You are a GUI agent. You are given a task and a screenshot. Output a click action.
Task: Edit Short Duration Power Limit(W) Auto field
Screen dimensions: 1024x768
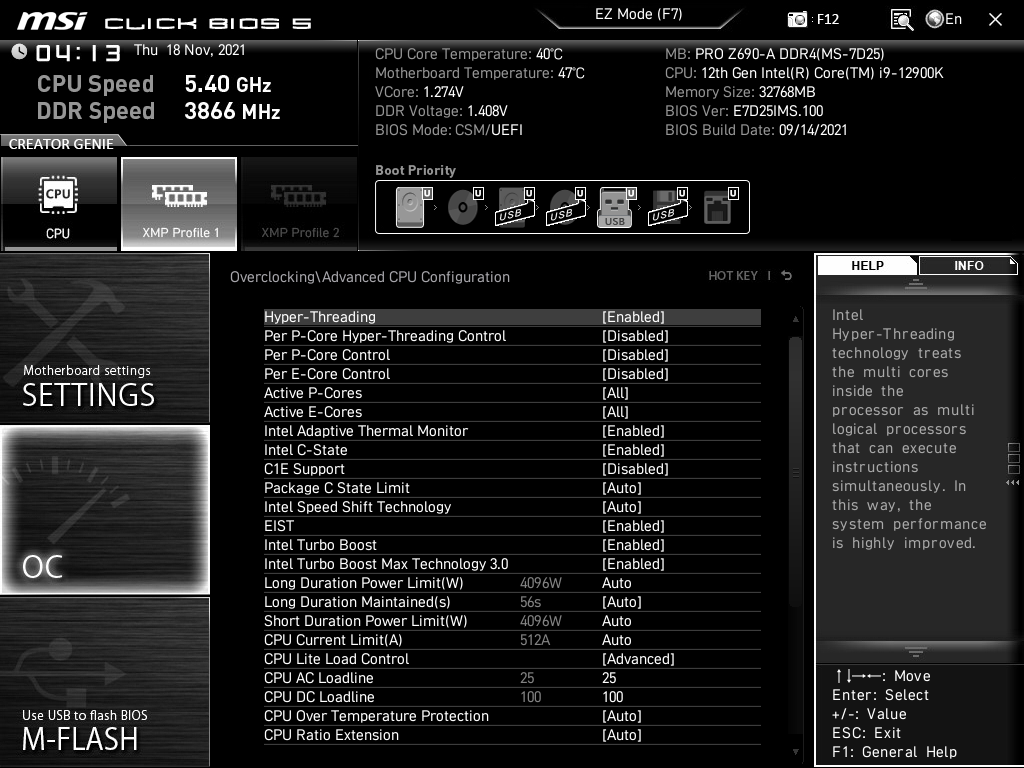616,620
